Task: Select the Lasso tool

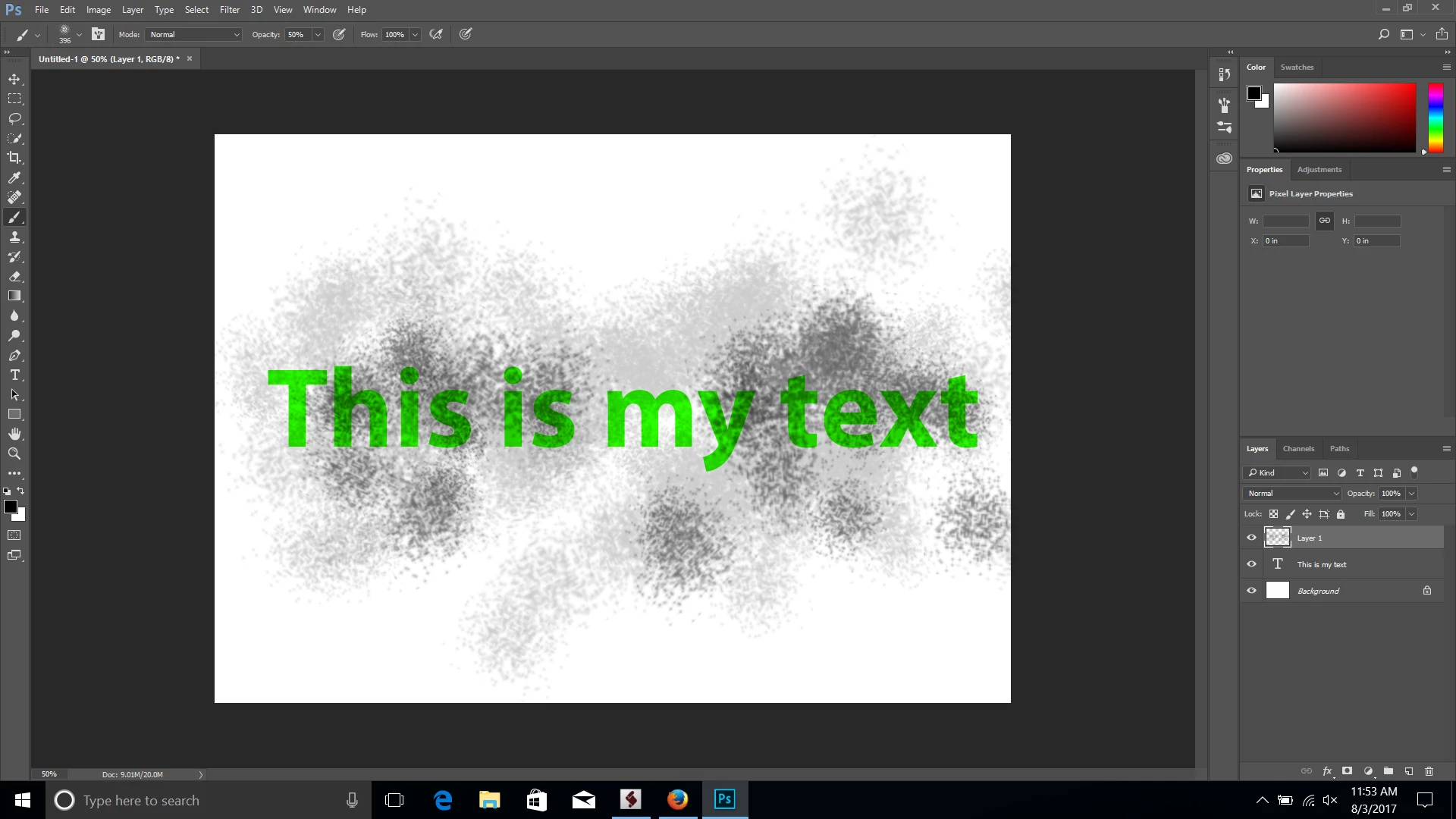Action: coord(14,118)
